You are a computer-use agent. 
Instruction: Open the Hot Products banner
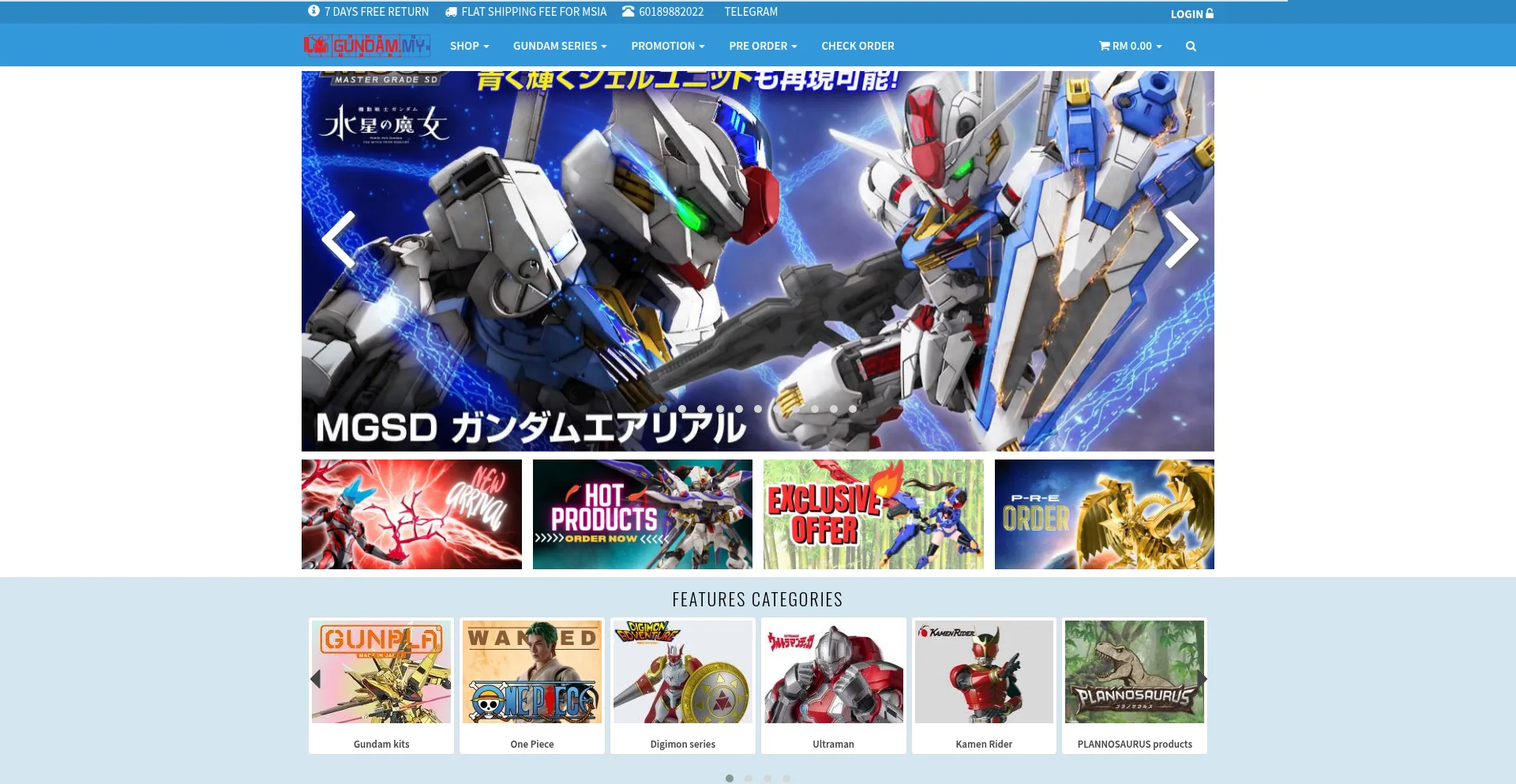click(642, 514)
